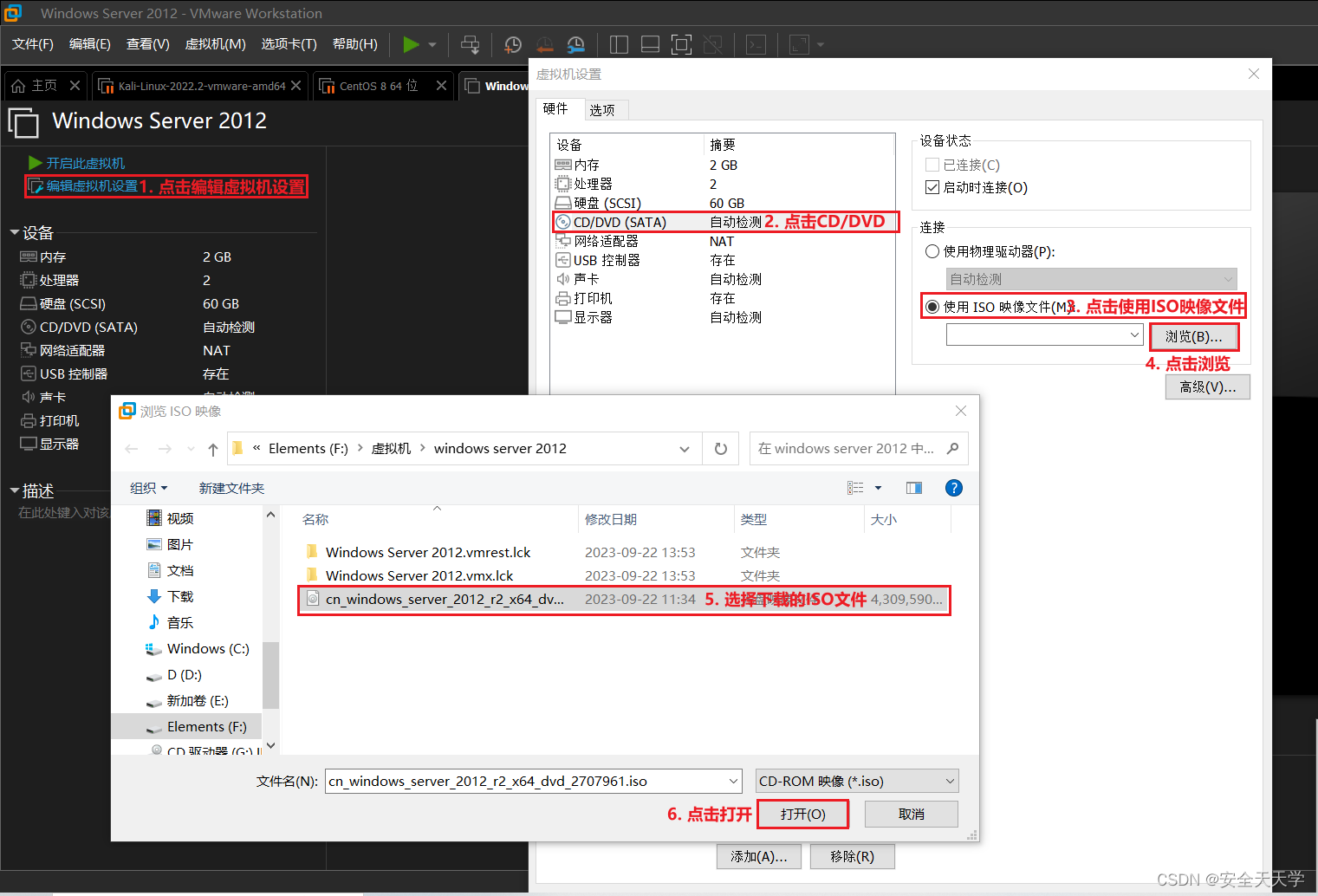Screen dimensions: 1318x896
Task: Open the 编辑(E) menu
Action: tap(90, 44)
